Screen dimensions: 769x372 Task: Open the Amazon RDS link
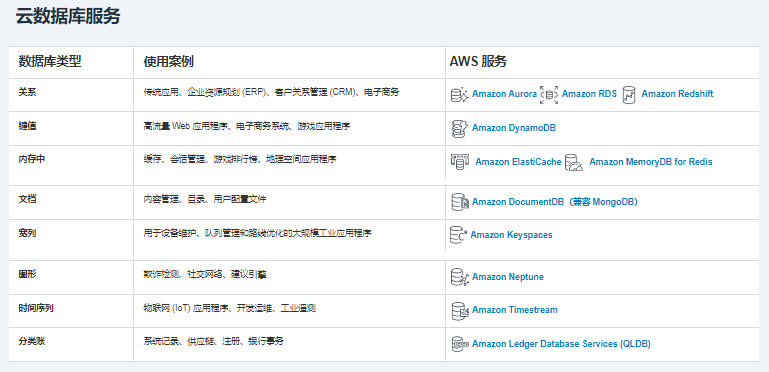(x=589, y=94)
